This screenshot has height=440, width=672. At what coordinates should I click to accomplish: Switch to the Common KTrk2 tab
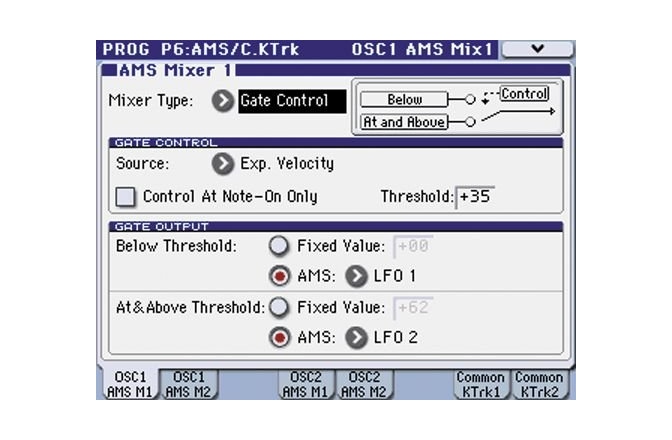point(540,384)
